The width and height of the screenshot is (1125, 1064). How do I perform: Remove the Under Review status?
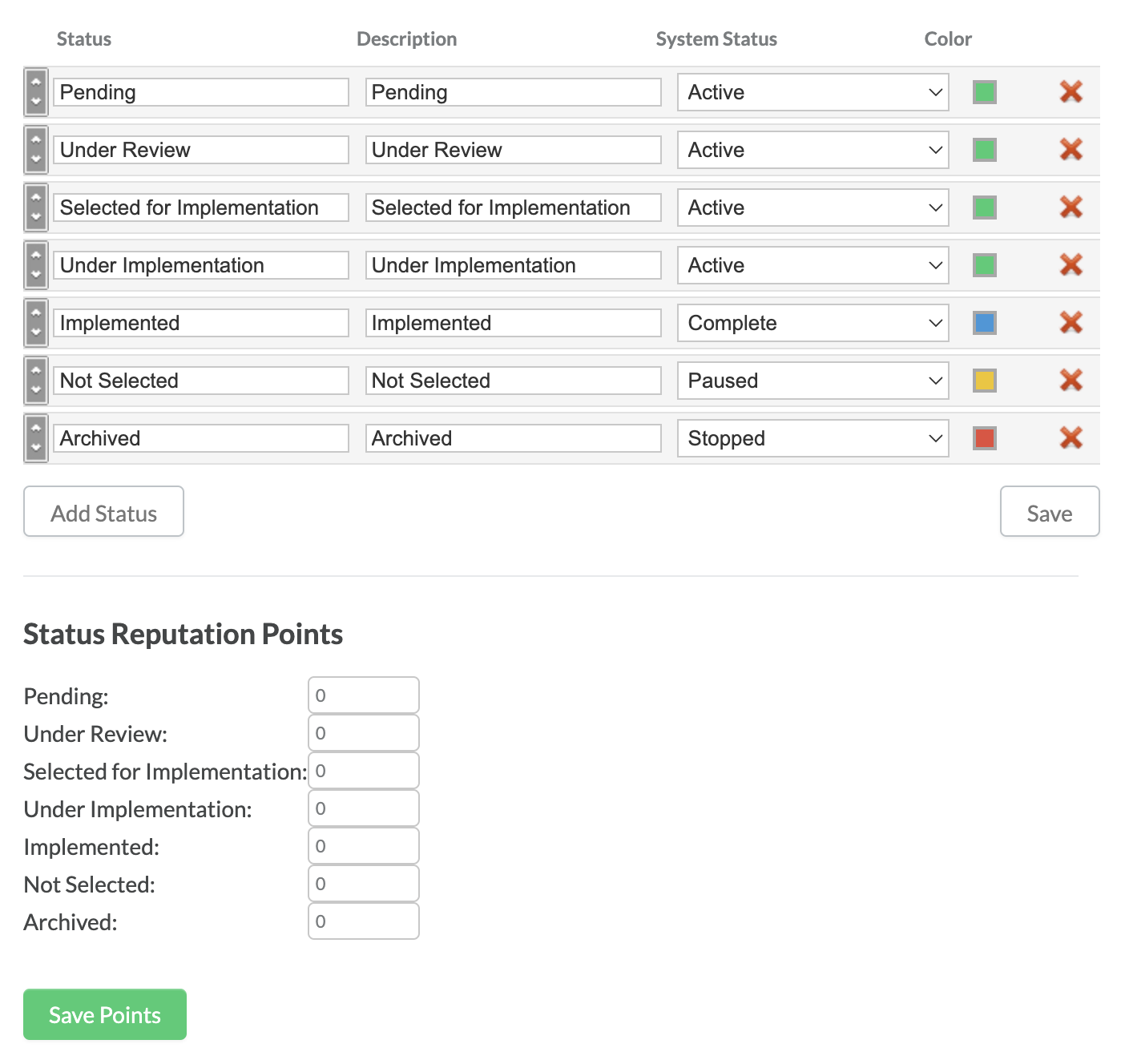[x=1071, y=150]
